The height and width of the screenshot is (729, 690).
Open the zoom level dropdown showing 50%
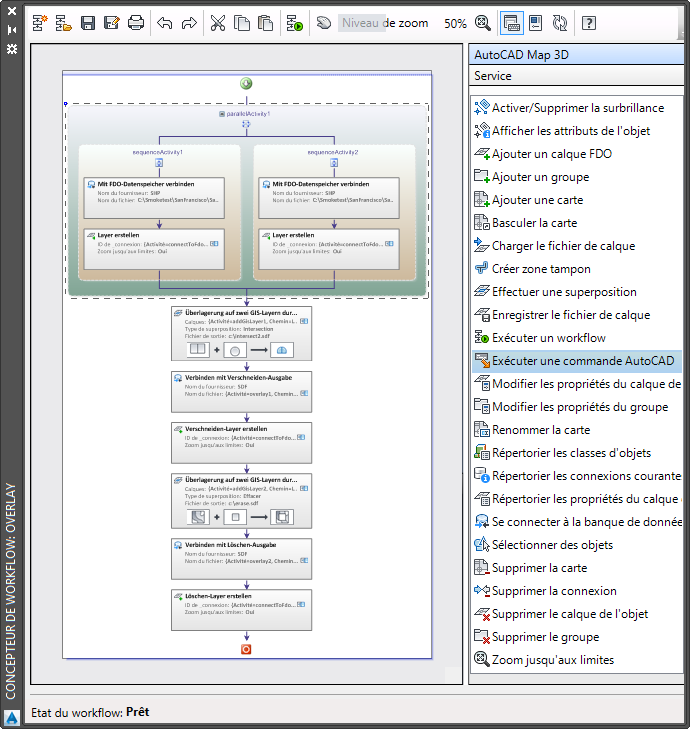coord(455,23)
